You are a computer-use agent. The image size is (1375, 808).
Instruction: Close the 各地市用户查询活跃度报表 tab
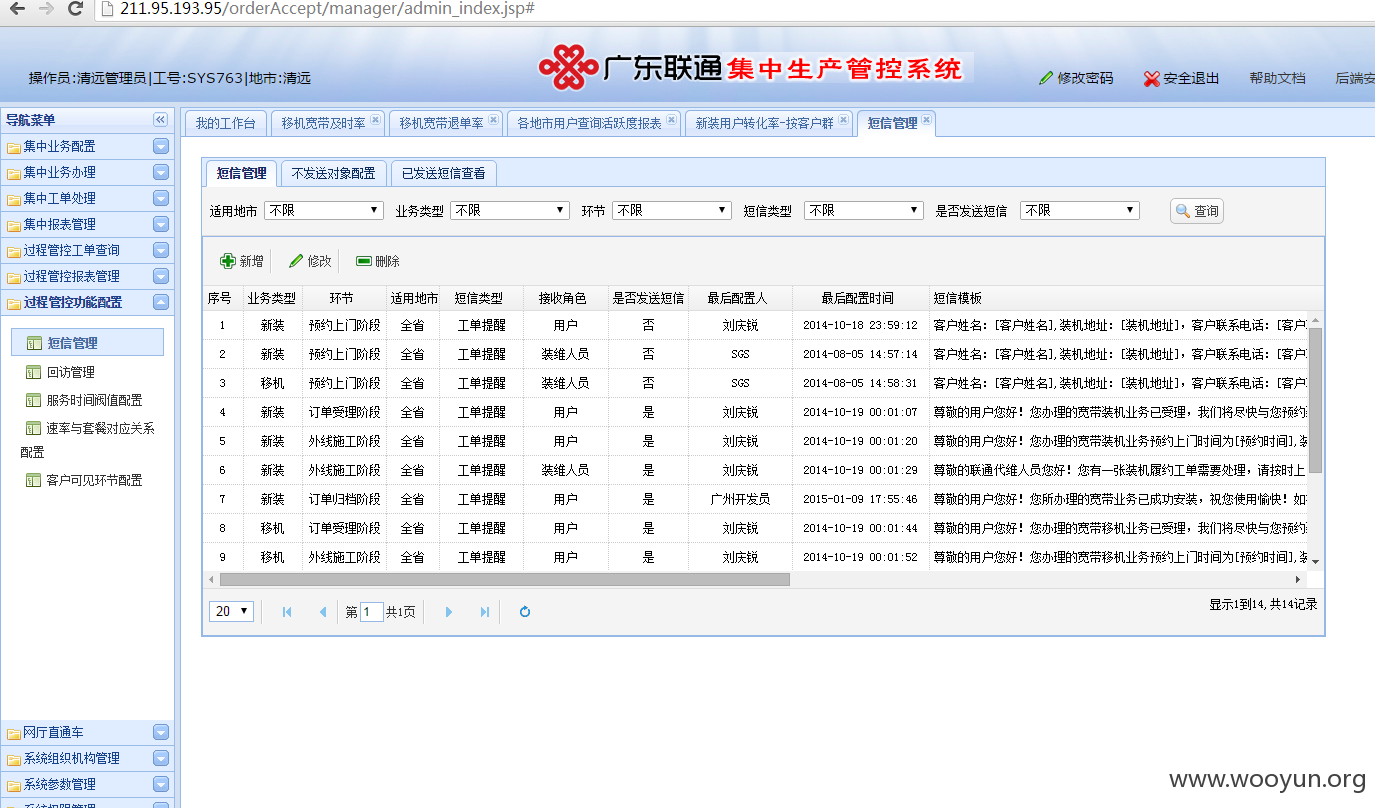(671, 120)
